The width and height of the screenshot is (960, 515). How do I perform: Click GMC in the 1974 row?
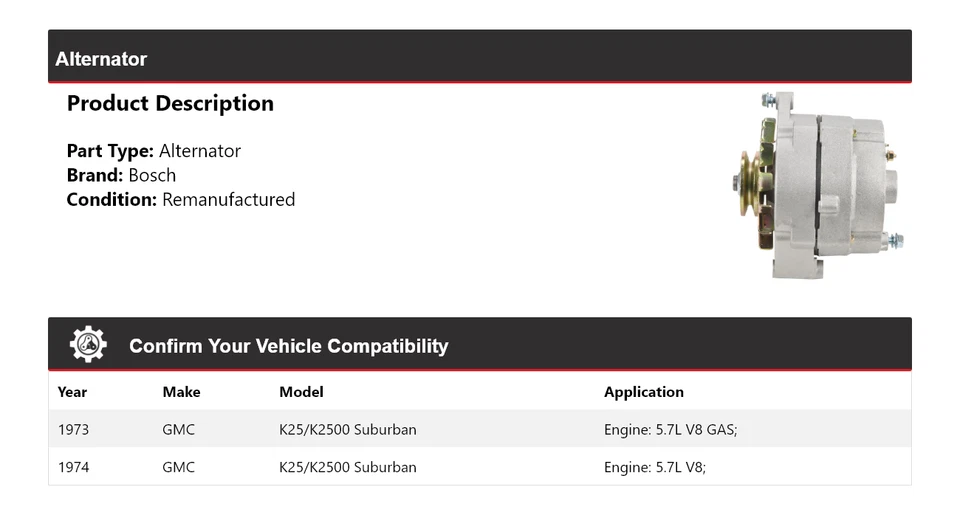coord(179,467)
